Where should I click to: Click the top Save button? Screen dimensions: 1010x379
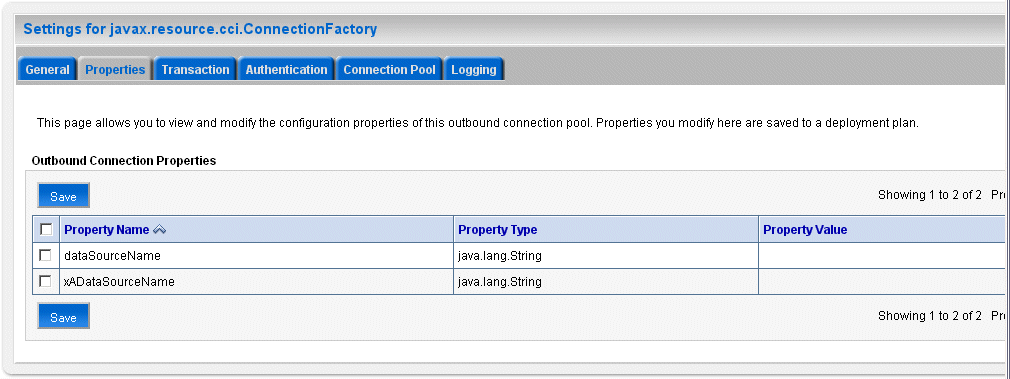[x=63, y=196]
